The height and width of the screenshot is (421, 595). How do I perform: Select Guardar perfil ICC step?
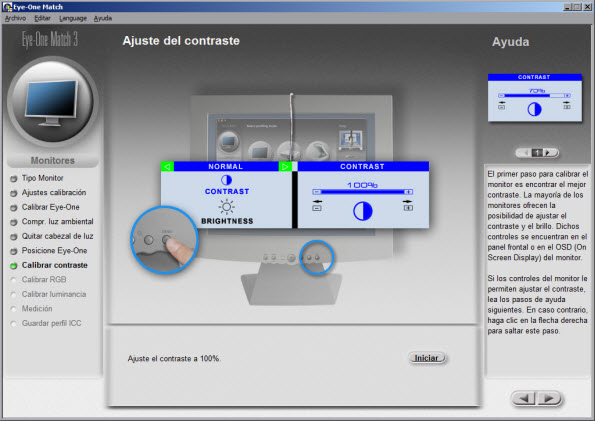tap(51, 323)
